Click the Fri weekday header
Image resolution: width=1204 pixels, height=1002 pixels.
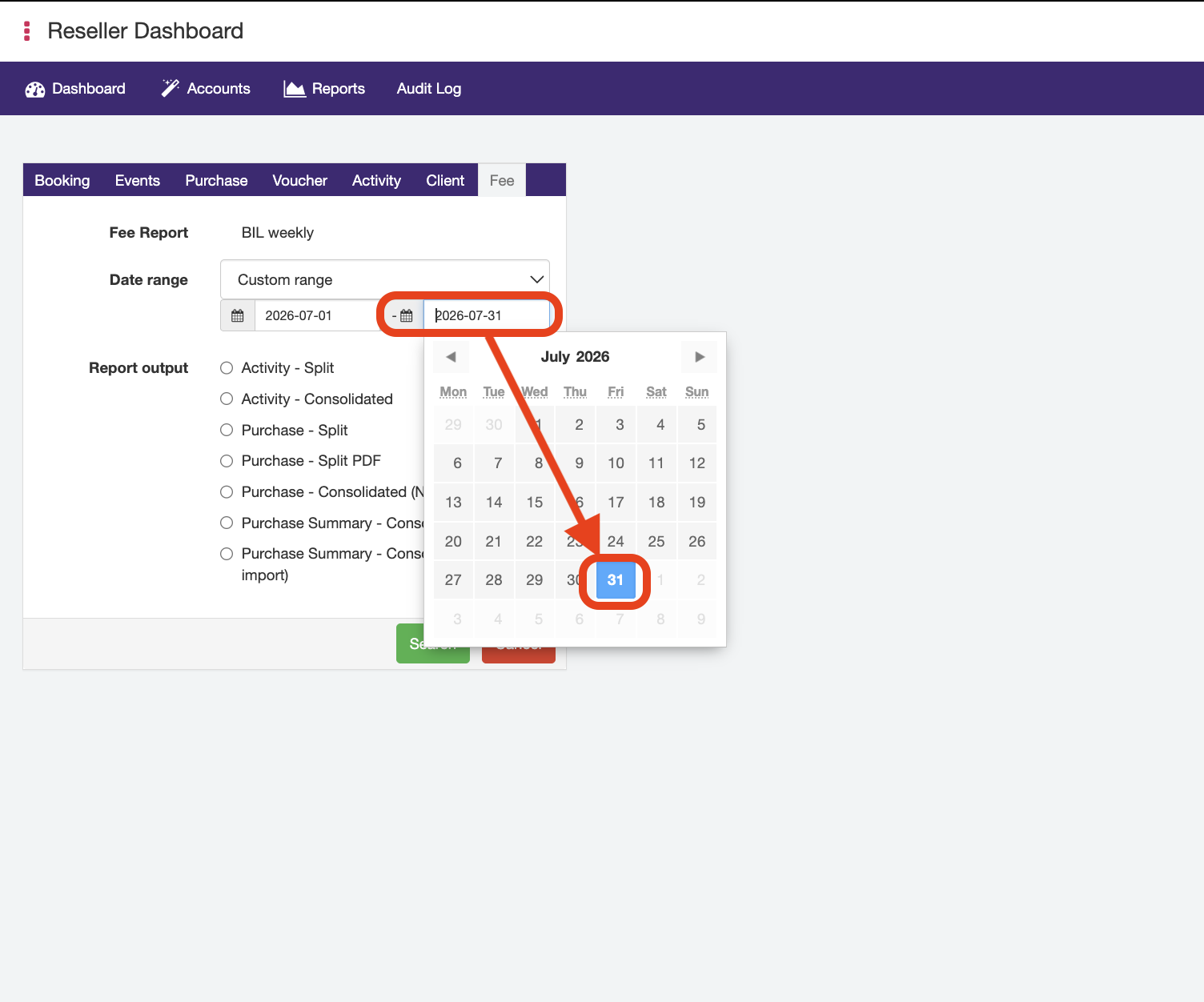(x=616, y=391)
